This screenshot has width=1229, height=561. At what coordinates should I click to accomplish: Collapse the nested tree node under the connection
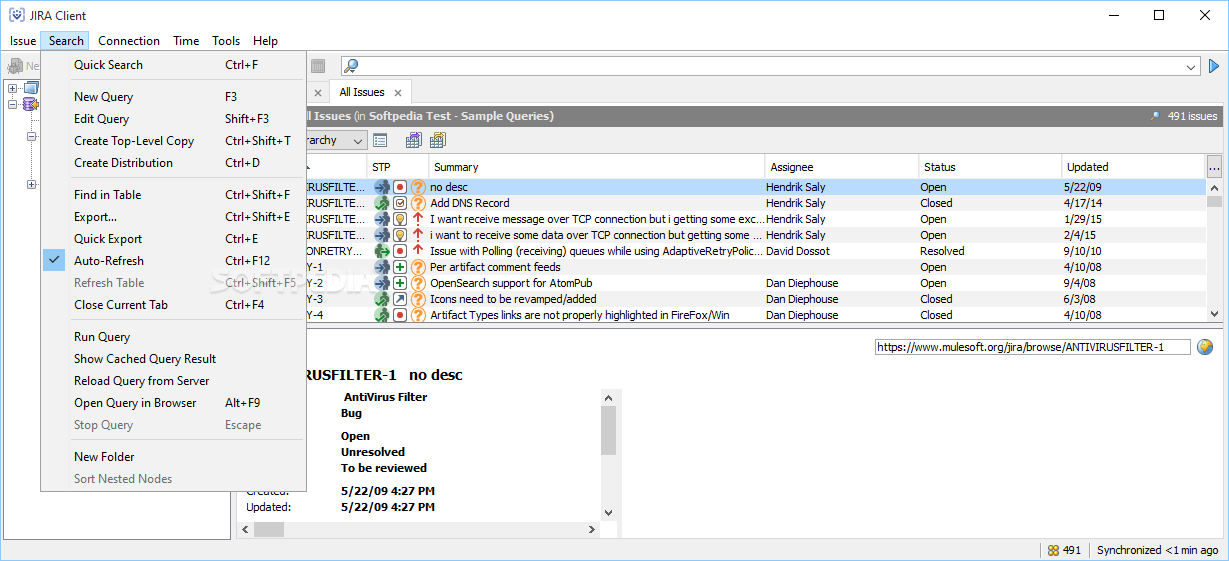click(31, 136)
